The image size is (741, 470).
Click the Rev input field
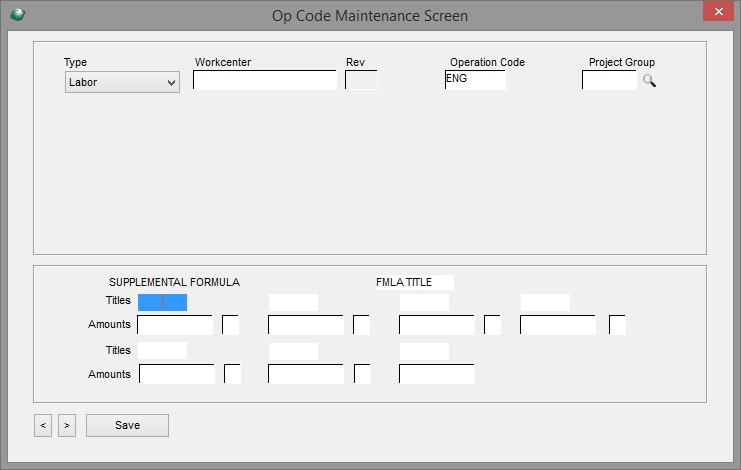[361, 80]
